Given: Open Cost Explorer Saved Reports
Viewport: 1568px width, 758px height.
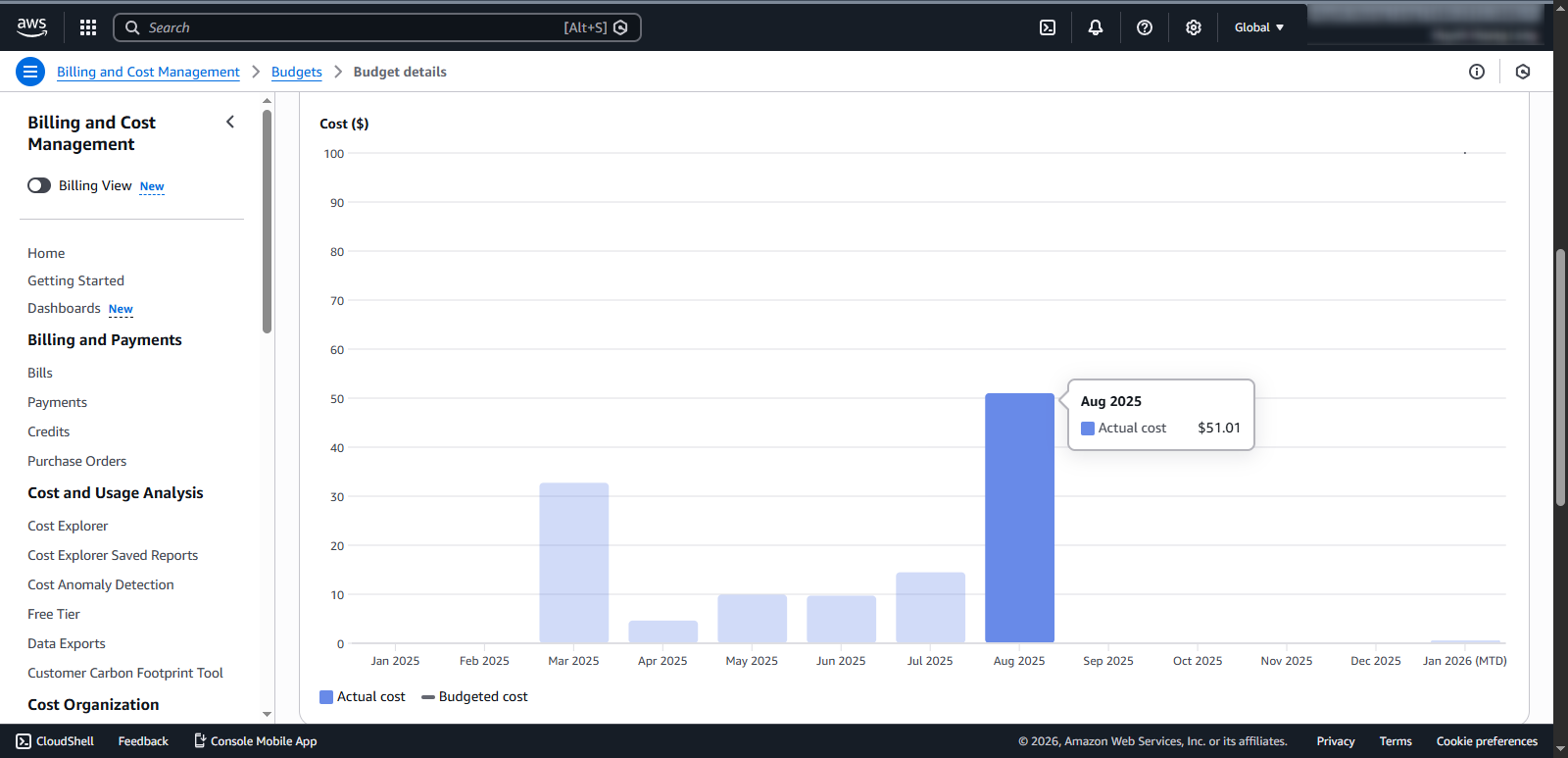Looking at the screenshot, I should [x=113, y=555].
